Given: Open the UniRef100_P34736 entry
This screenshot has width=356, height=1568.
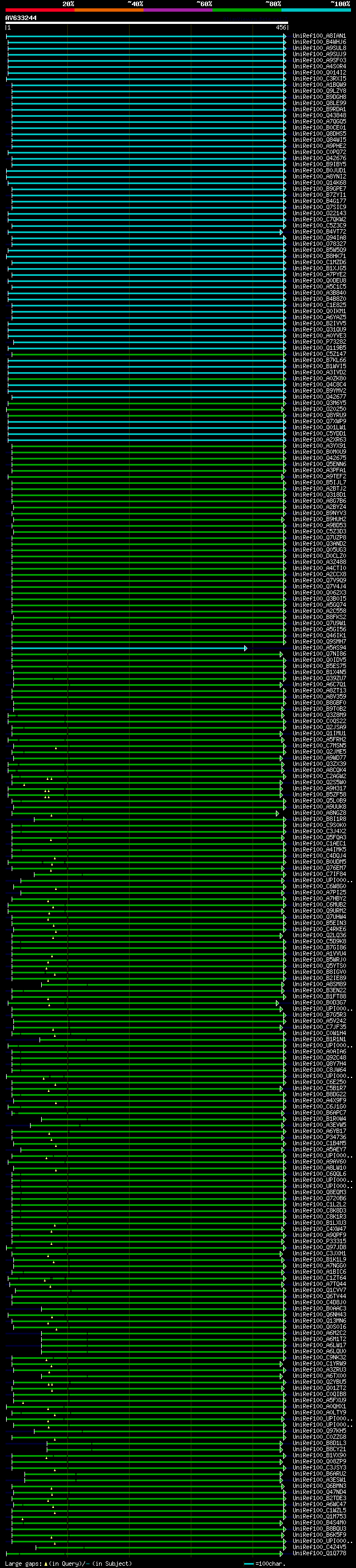Looking at the screenshot, I should click(319, 1137).
